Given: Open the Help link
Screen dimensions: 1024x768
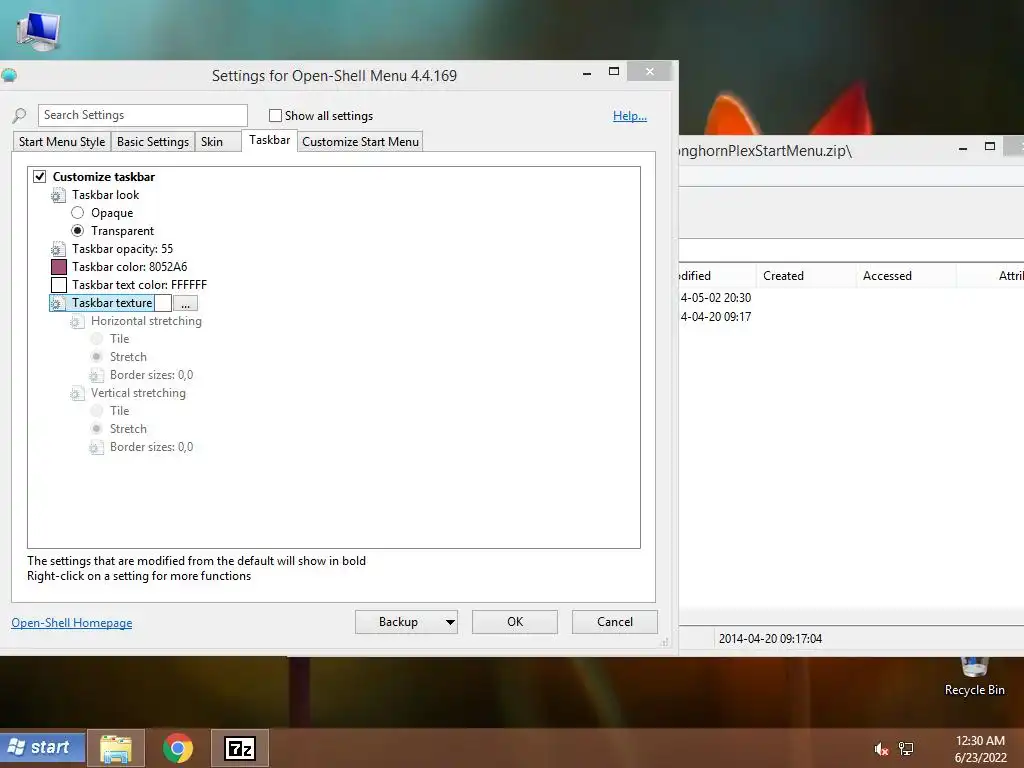Looking at the screenshot, I should click(x=630, y=116).
